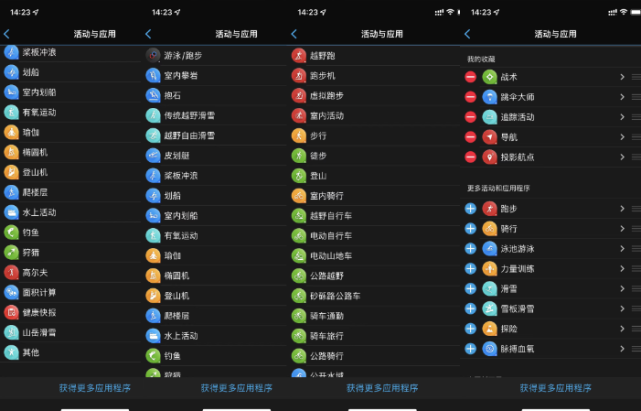Add 泳池游泳 to favorites via plus
The width and height of the screenshot is (641, 411).
(x=471, y=249)
